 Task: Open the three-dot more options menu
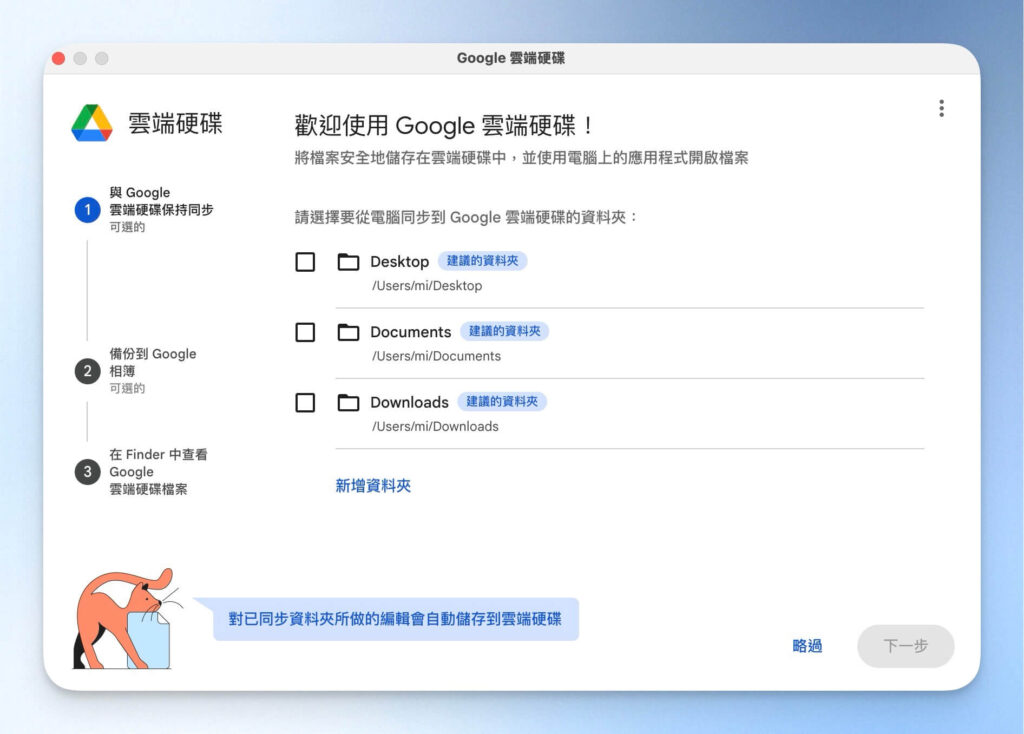(941, 108)
